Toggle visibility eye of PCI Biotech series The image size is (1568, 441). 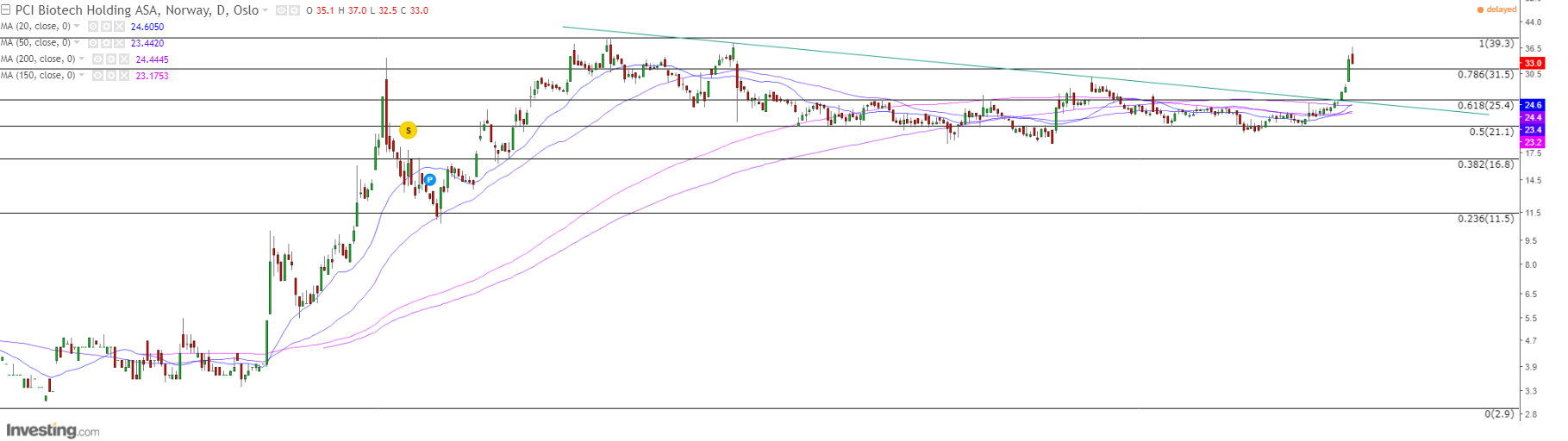[281, 10]
